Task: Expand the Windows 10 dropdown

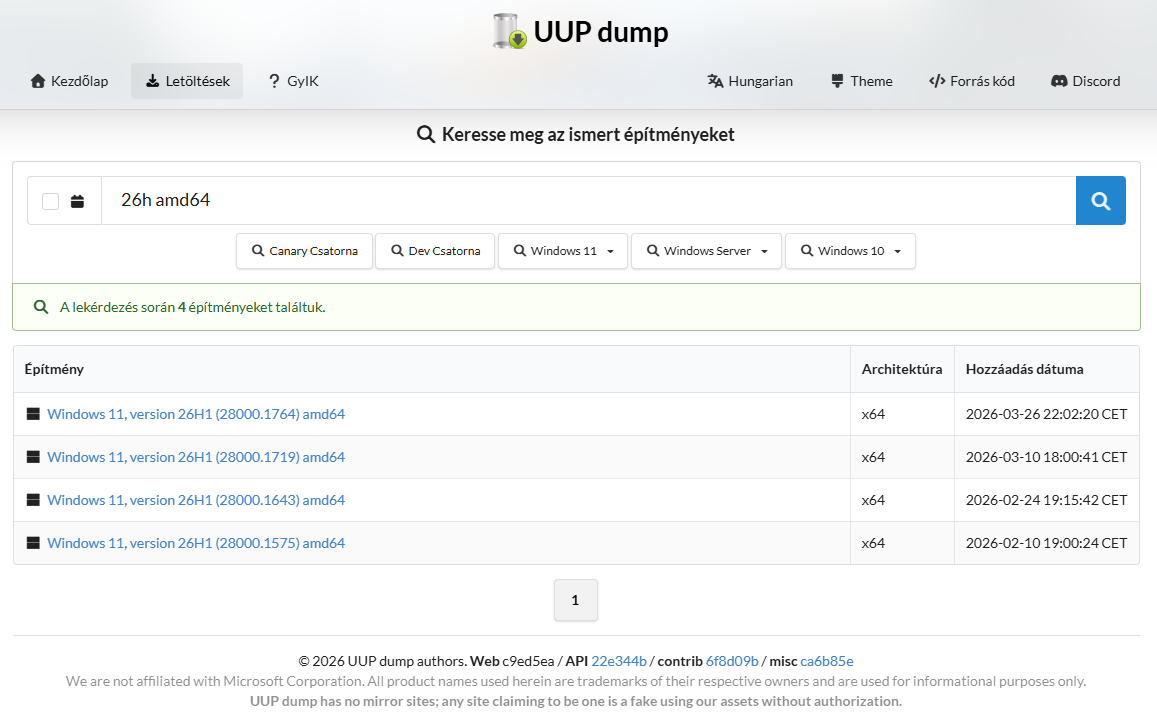Action: [850, 251]
